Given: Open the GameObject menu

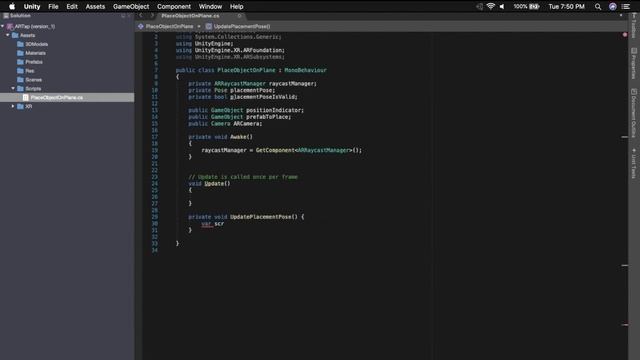Looking at the screenshot, I should [131, 7].
